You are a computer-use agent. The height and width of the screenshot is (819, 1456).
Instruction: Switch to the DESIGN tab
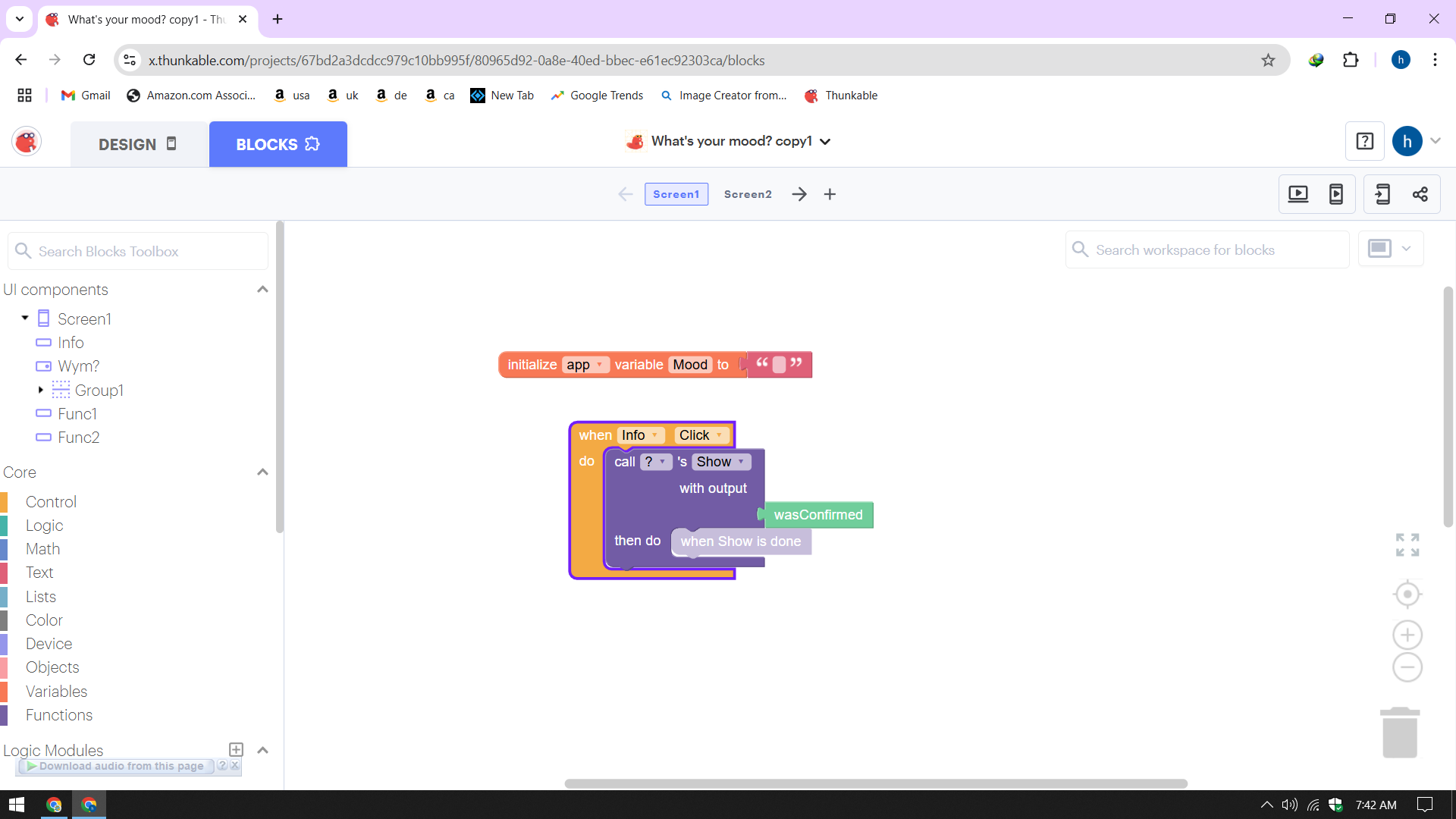tap(139, 144)
